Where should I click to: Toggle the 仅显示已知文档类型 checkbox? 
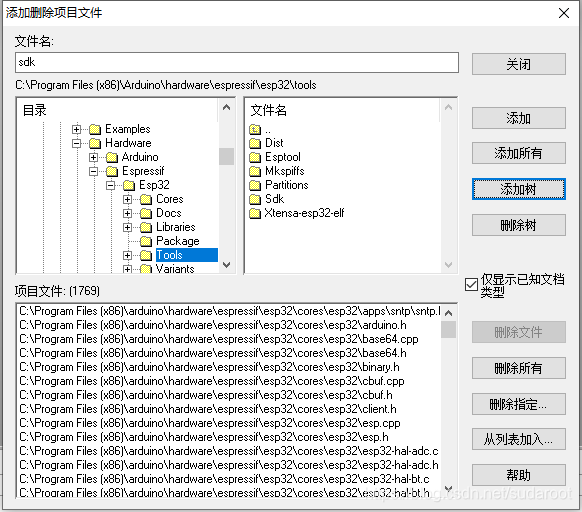coord(471,285)
